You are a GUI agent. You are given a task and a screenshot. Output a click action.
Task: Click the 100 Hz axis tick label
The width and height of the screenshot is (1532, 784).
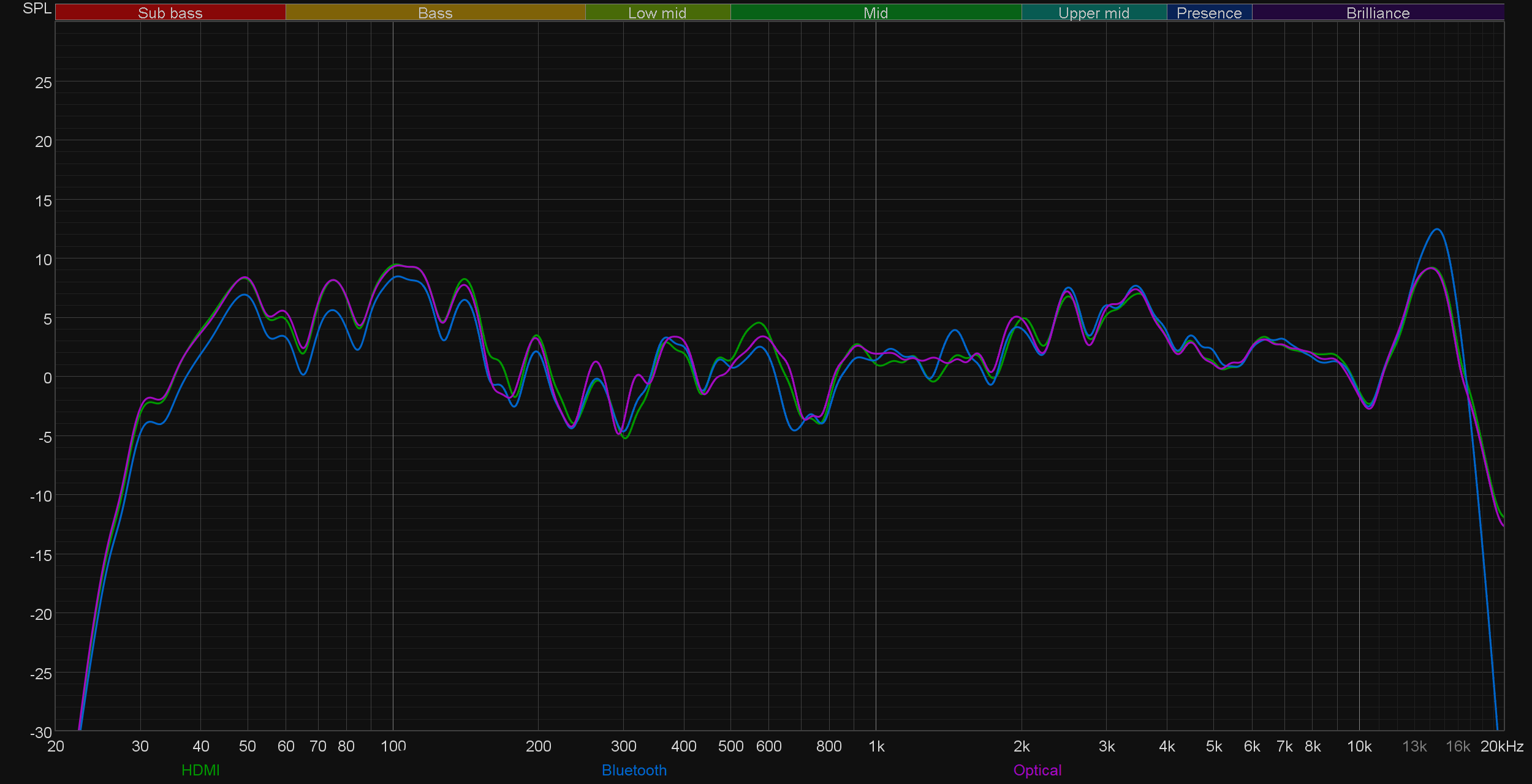(x=393, y=746)
